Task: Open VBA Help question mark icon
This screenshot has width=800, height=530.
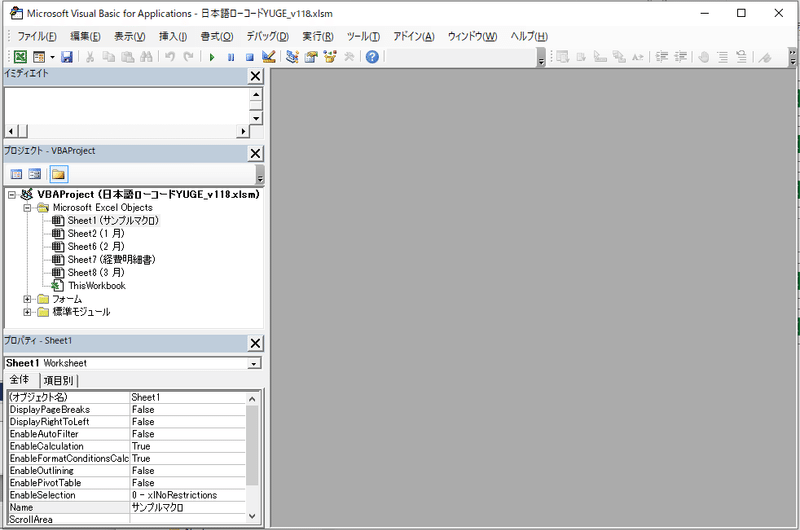Action: 372,57
